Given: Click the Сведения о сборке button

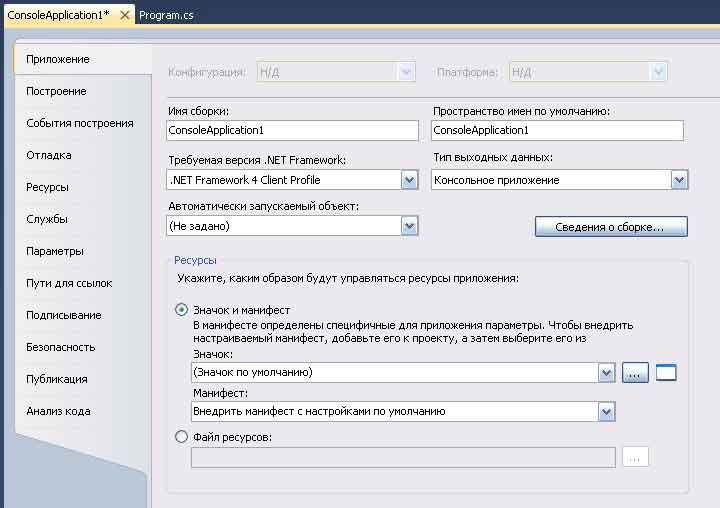Looking at the screenshot, I should [x=611, y=227].
